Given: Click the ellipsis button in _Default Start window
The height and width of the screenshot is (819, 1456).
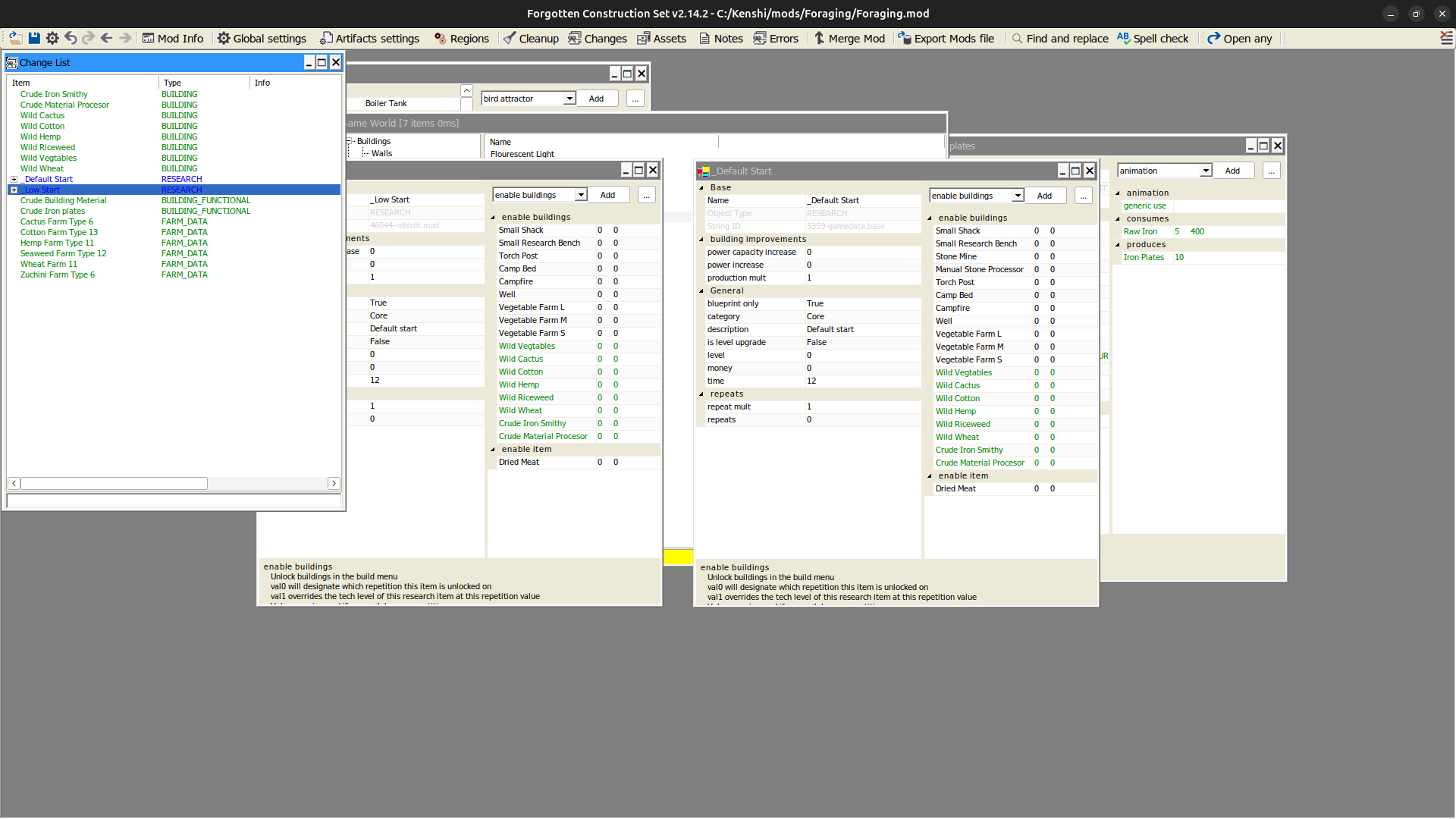Looking at the screenshot, I should (1084, 196).
